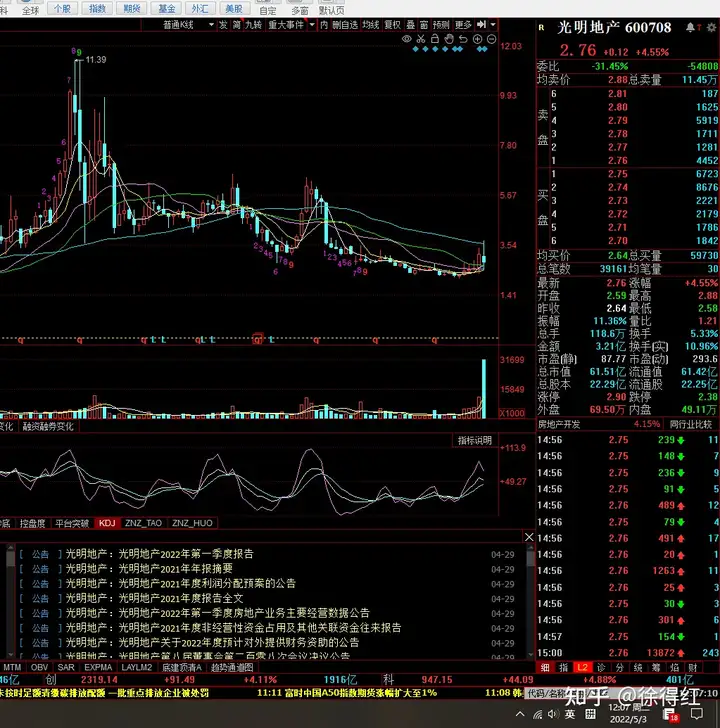Select the EXPMA indicator tab

coord(98,668)
